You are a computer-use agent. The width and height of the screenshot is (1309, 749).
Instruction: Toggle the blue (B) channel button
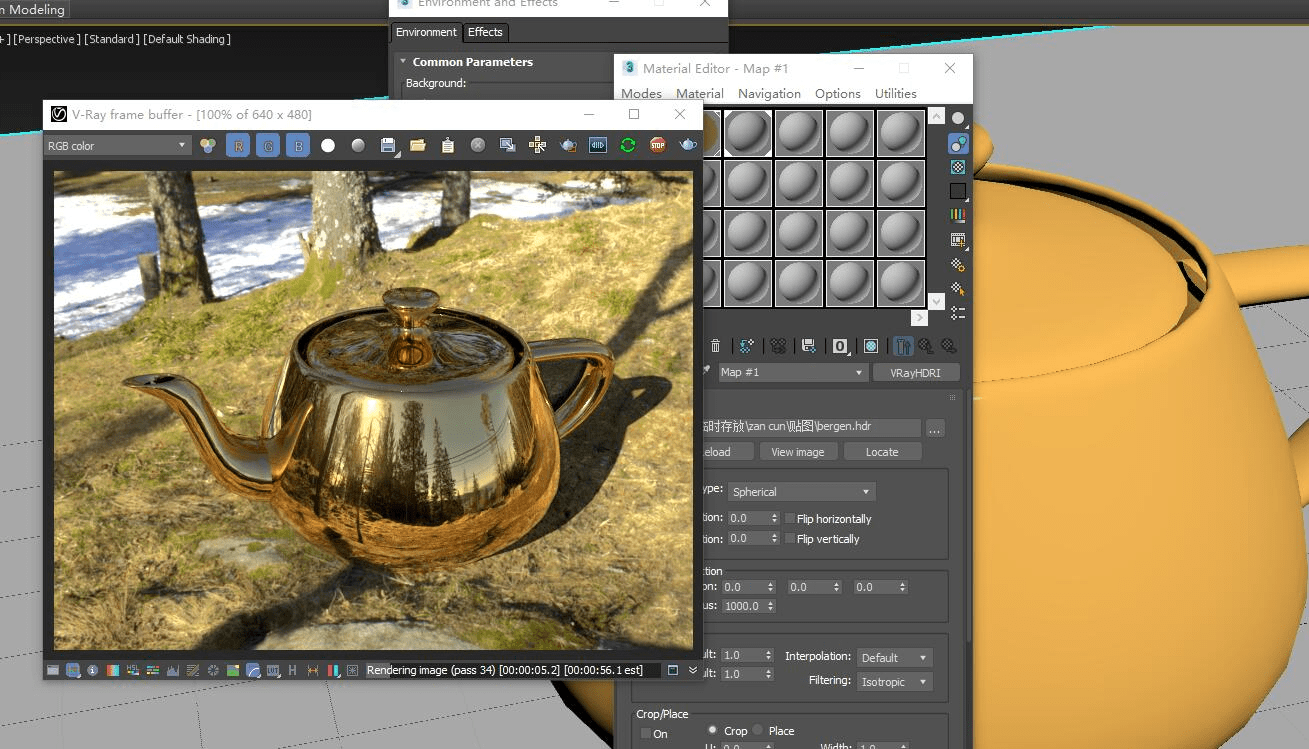click(x=298, y=145)
